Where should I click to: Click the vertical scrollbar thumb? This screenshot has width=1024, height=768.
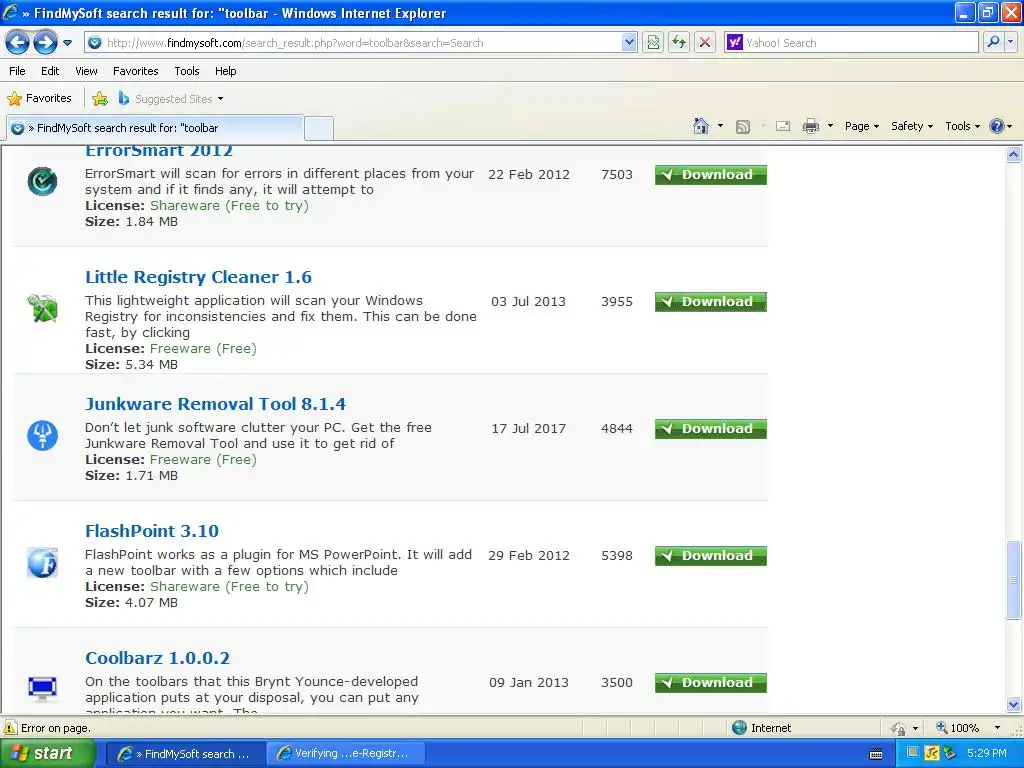pos(1014,579)
